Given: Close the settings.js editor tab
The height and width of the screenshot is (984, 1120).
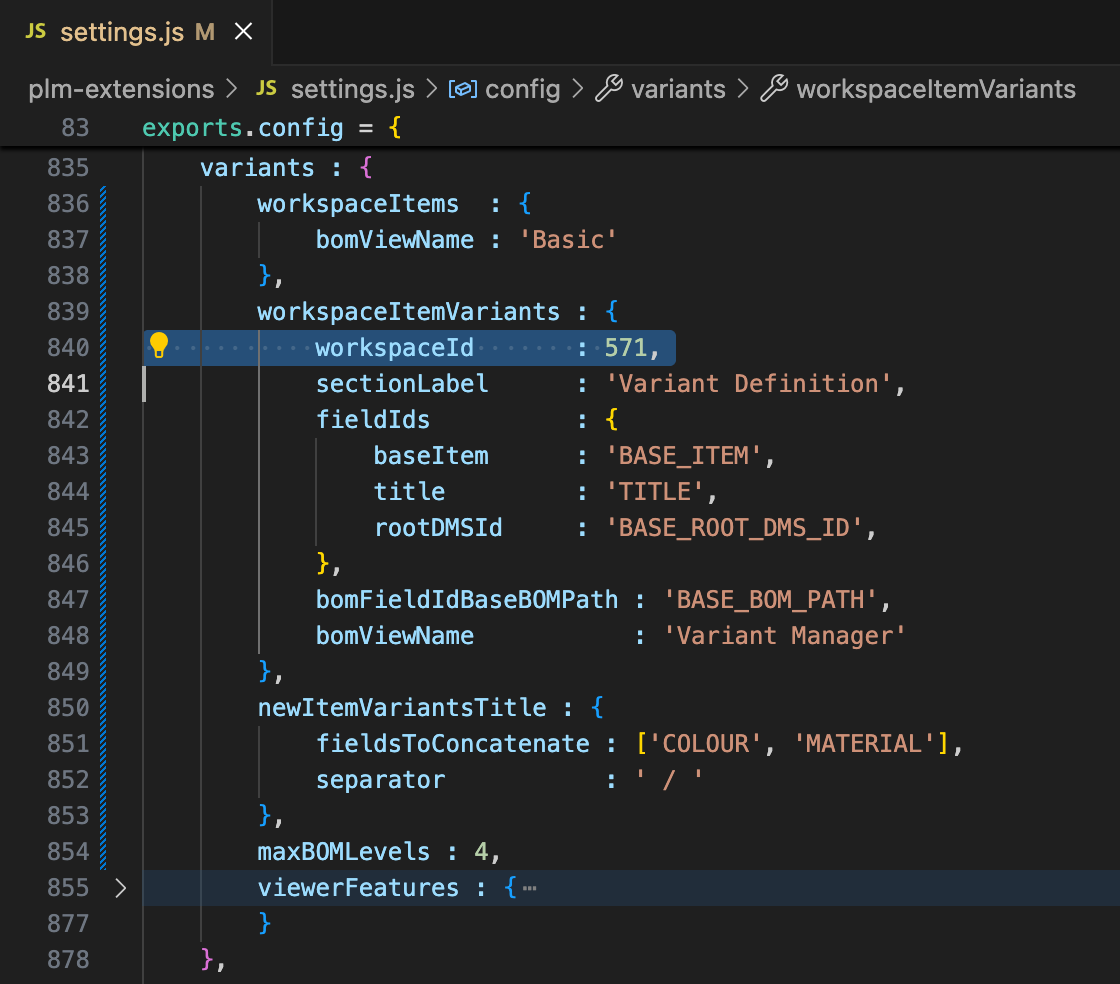Looking at the screenshot, I should coord(243,32).
